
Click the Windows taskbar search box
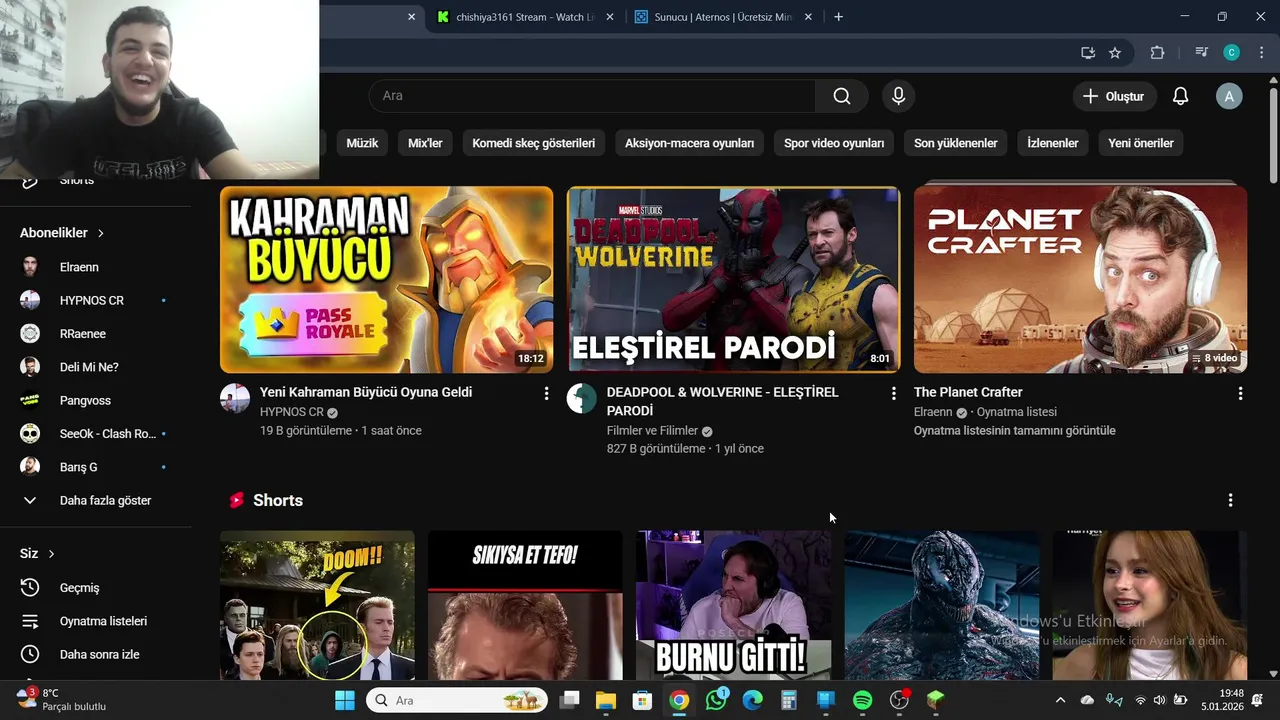click(456, 700)
